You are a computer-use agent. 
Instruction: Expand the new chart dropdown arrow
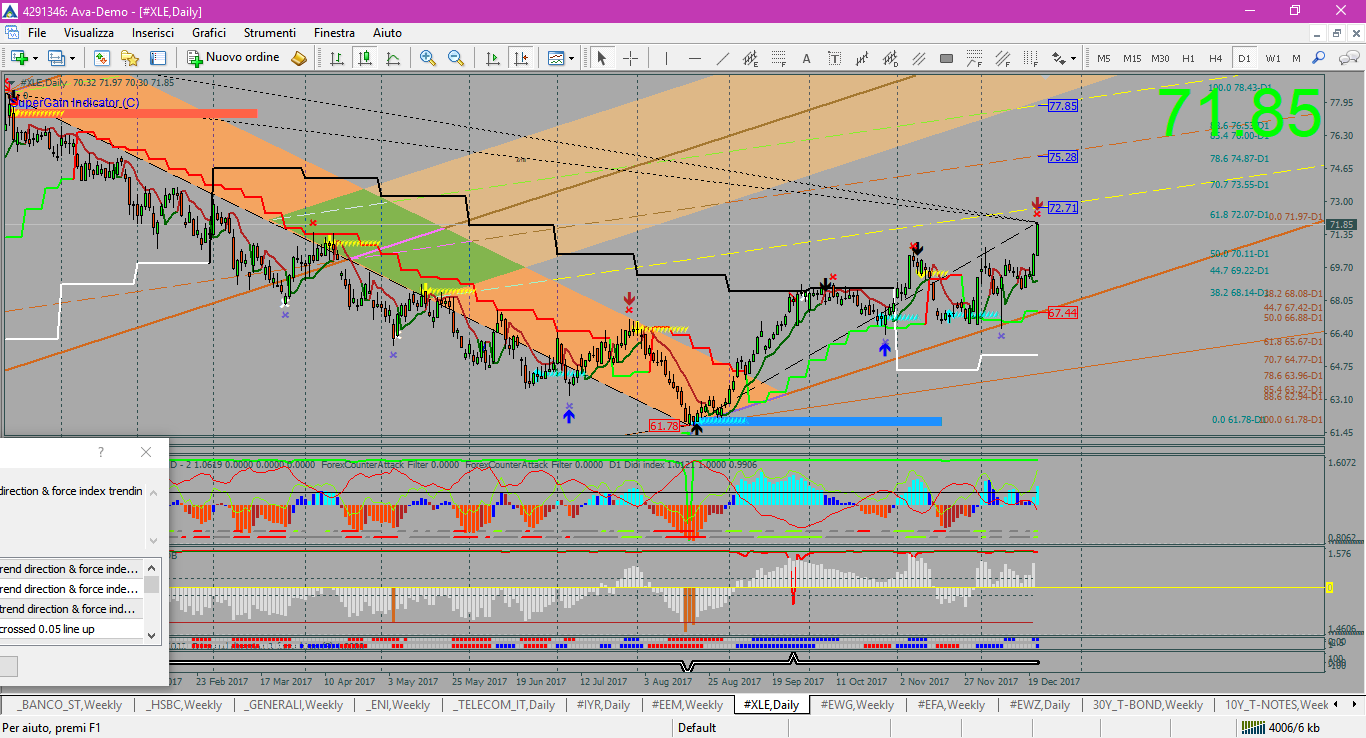(x=36, y=58)
